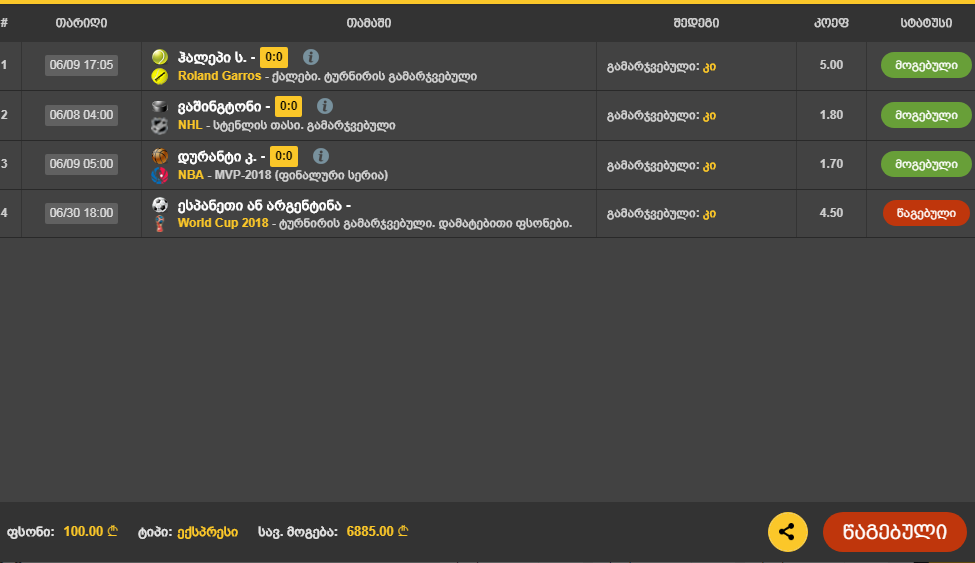Click the info icon next to ჰალეპი ს.
The width and height of the screenshot is (975, 563).
(311, 57)
